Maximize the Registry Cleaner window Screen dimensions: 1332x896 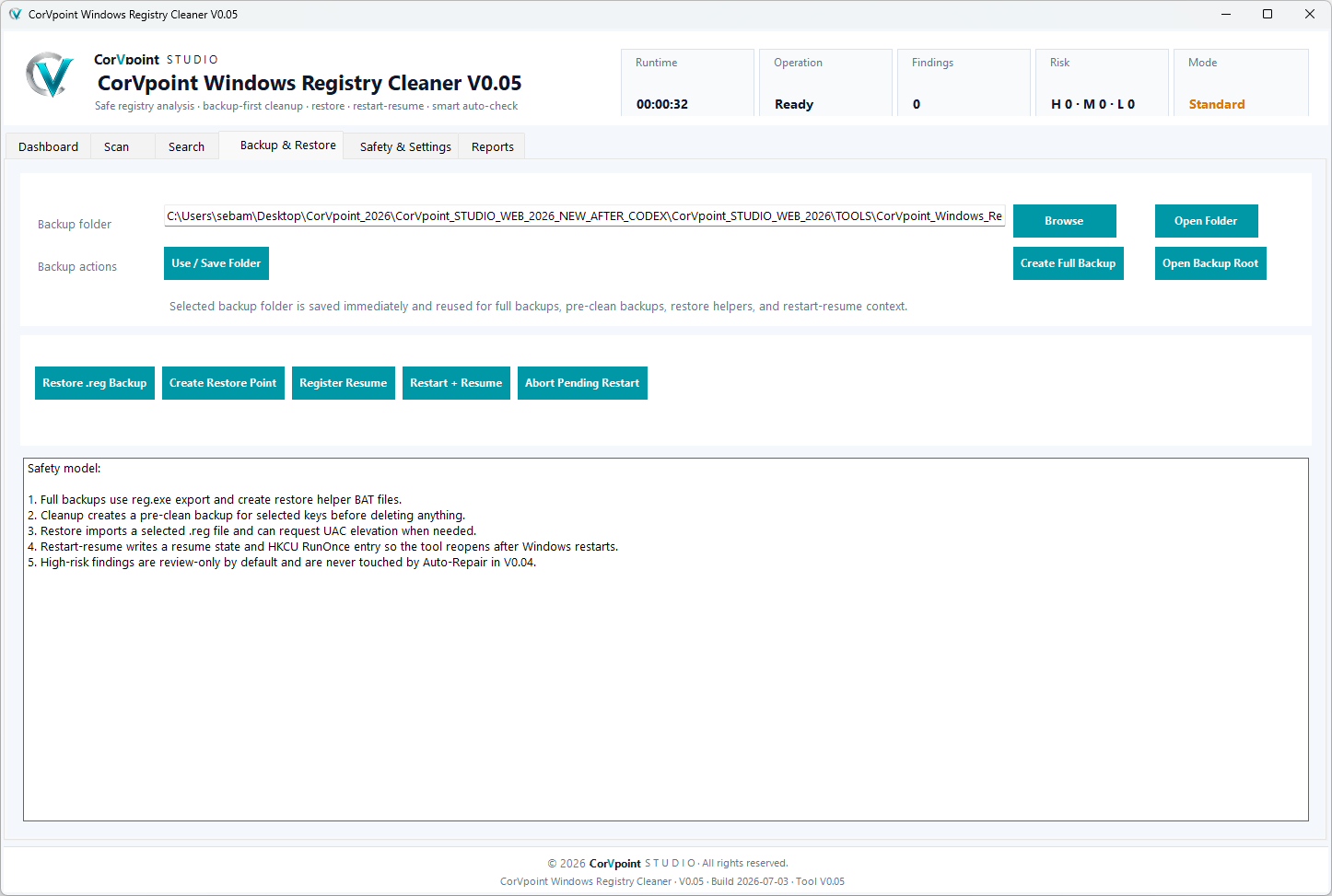pos(1268,14)
